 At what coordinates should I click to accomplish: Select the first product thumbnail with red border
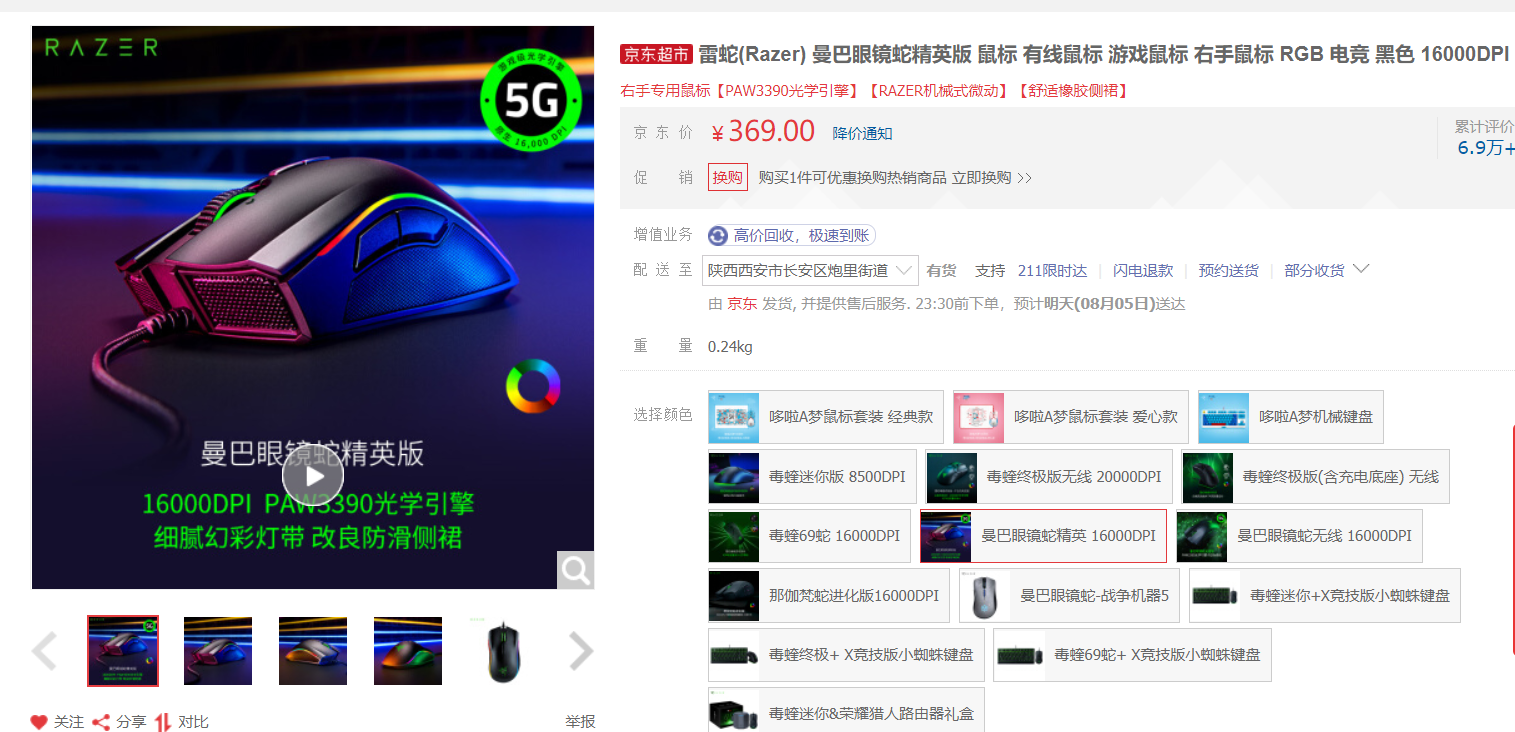123,651
